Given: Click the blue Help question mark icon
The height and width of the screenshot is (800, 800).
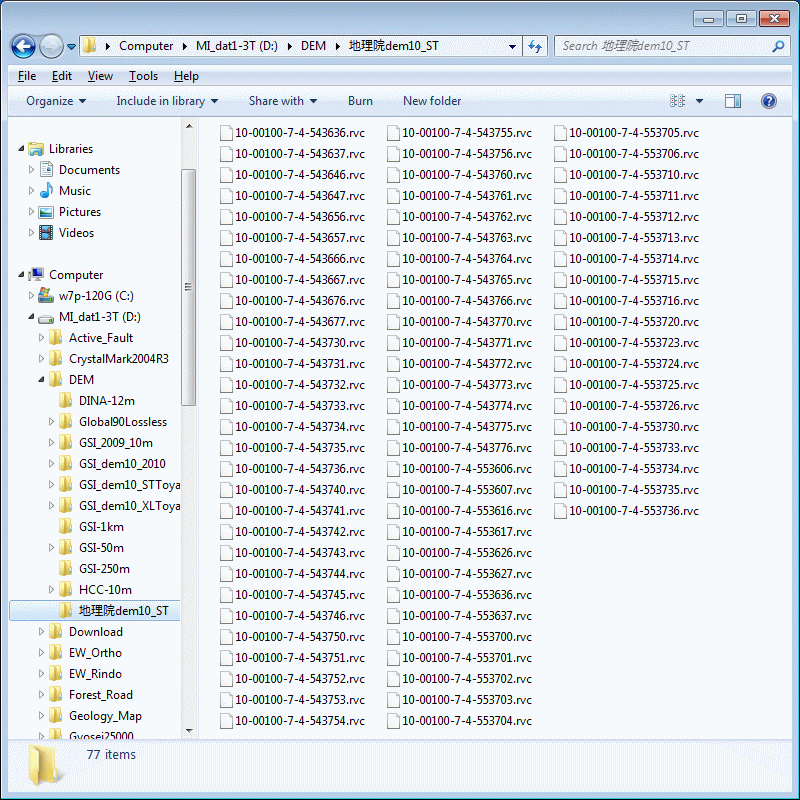Looking at the screenshot, I should [x=769, y=101].
